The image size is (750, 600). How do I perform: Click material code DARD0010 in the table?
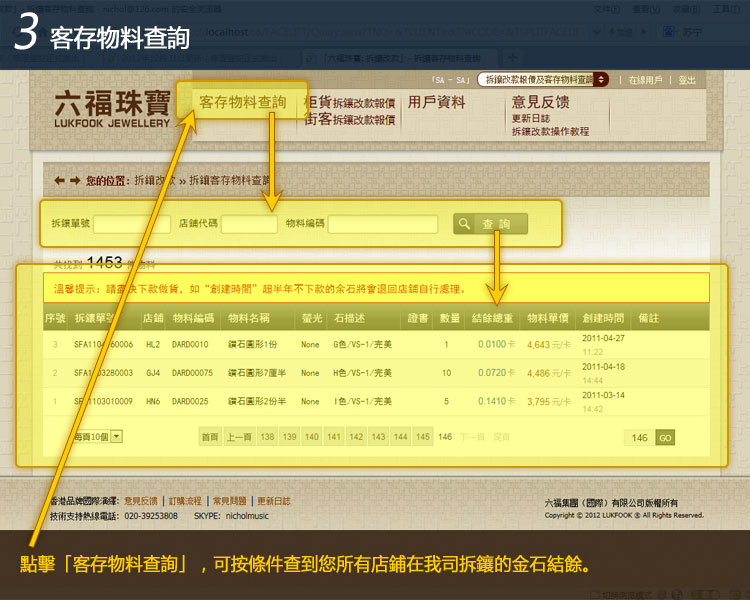(x=190, y=344)
